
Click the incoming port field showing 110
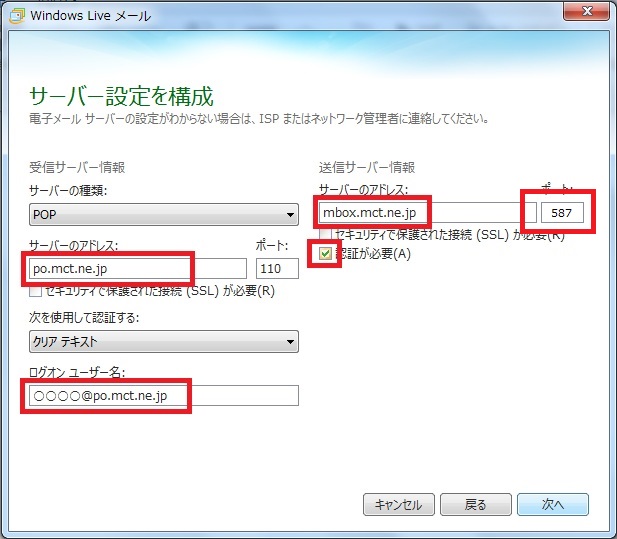pyautogui.click(x=277, y=269)
